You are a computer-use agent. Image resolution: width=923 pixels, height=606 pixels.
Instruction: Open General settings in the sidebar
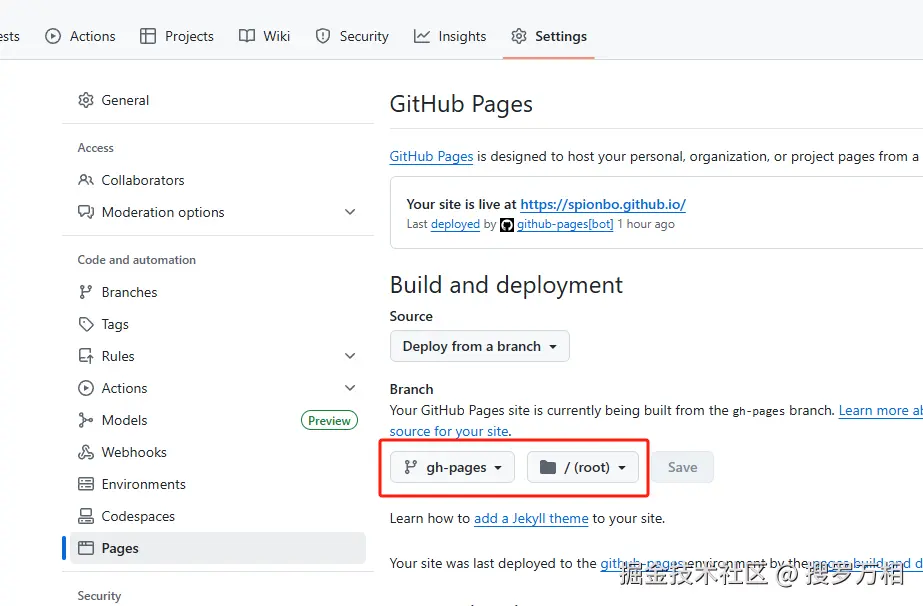tap(218, 100)
